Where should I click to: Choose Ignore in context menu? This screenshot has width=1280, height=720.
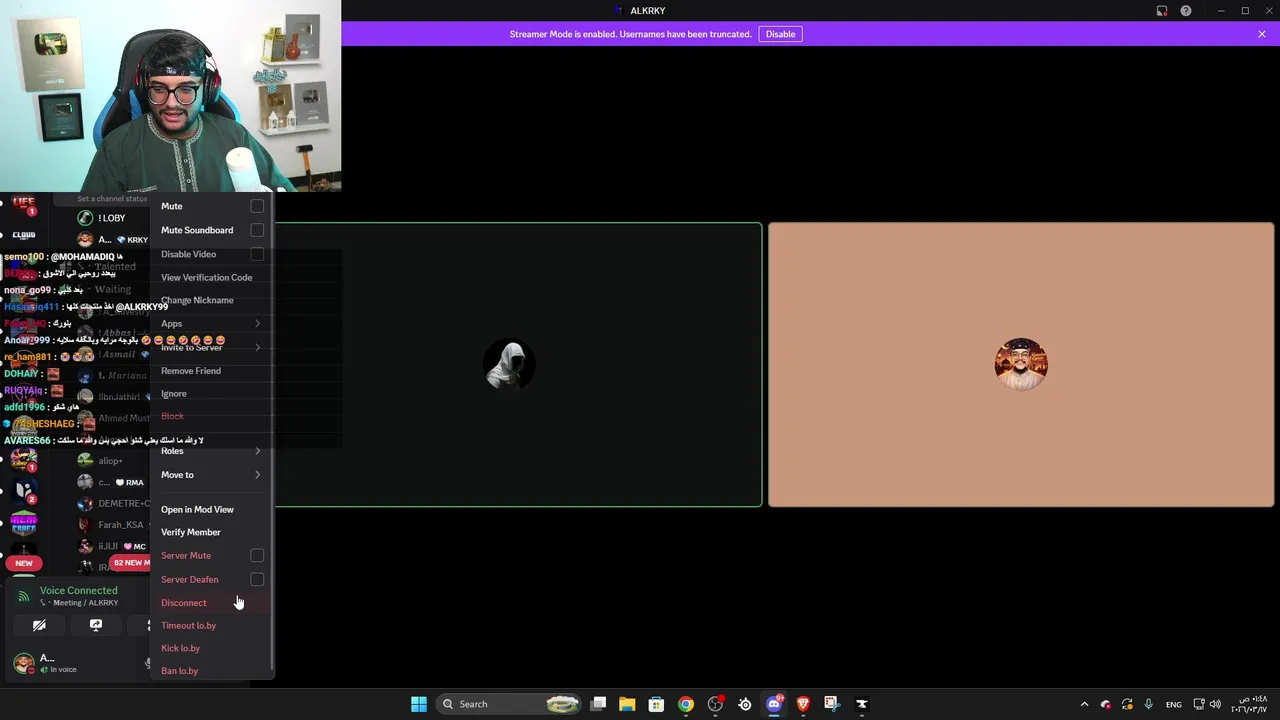[211, 394]
